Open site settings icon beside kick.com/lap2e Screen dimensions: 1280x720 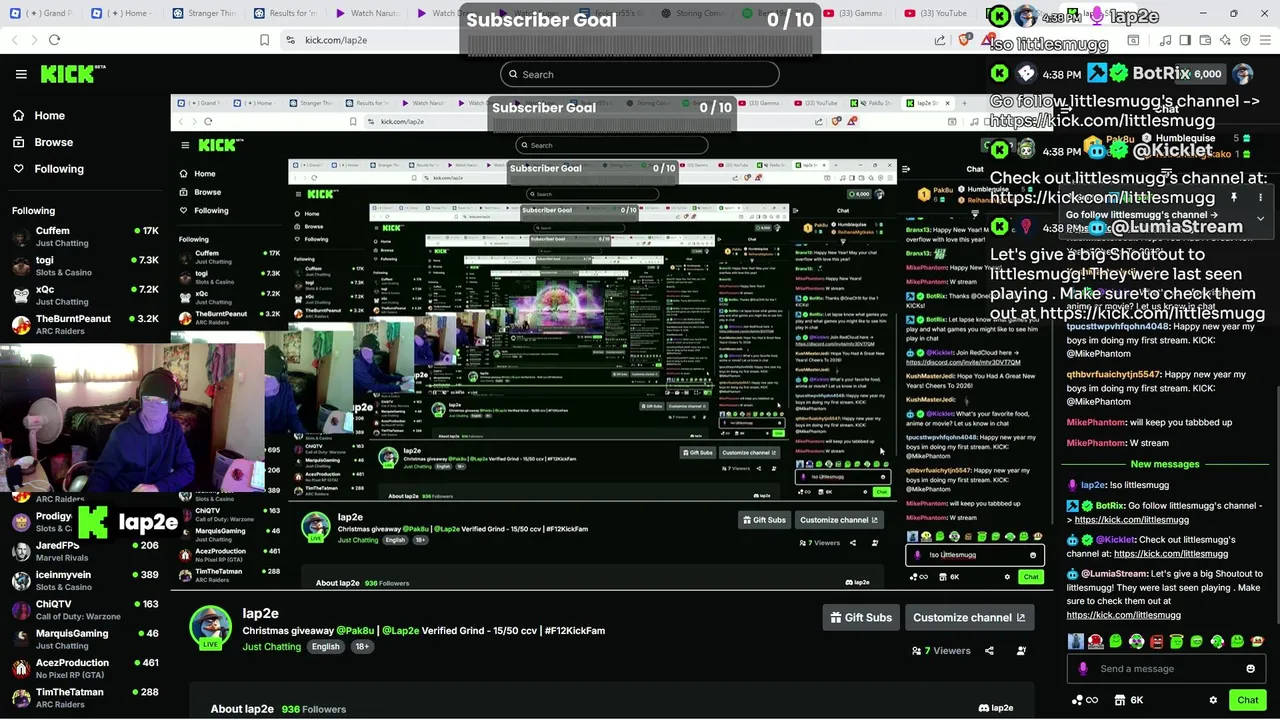290,40
